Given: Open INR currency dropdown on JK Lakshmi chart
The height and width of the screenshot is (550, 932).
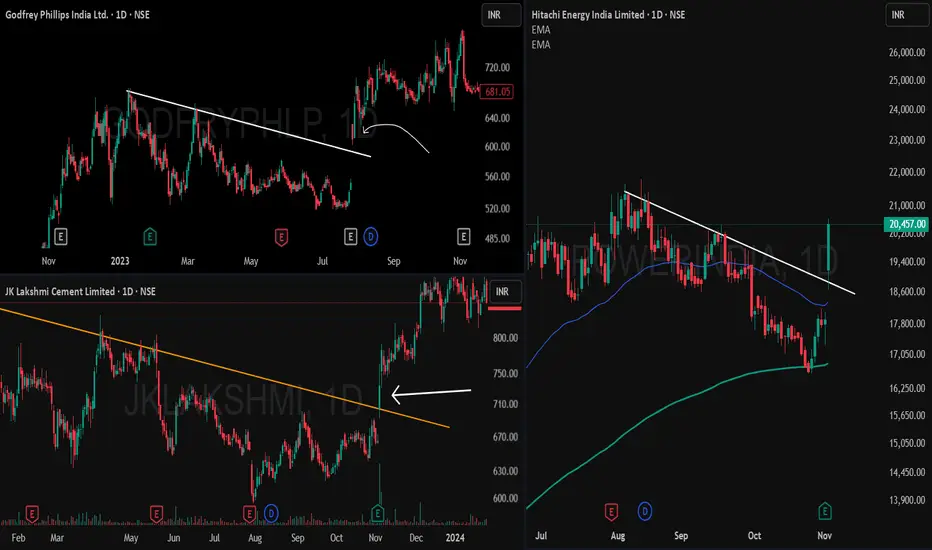Looking at the screenshot, I should tap(505, 291).
